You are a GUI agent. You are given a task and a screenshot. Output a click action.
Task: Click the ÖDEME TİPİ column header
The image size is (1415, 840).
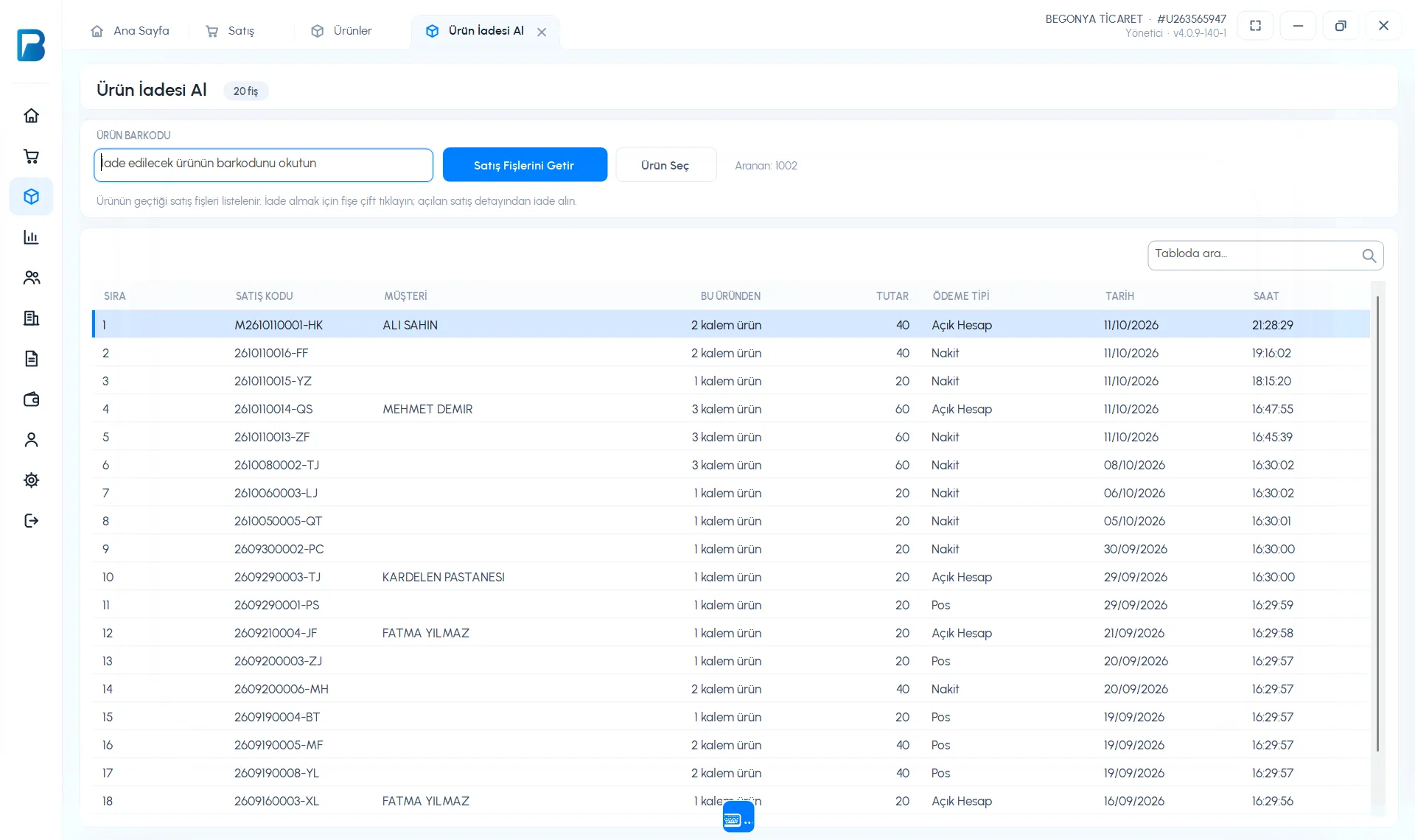pos(961,296)
